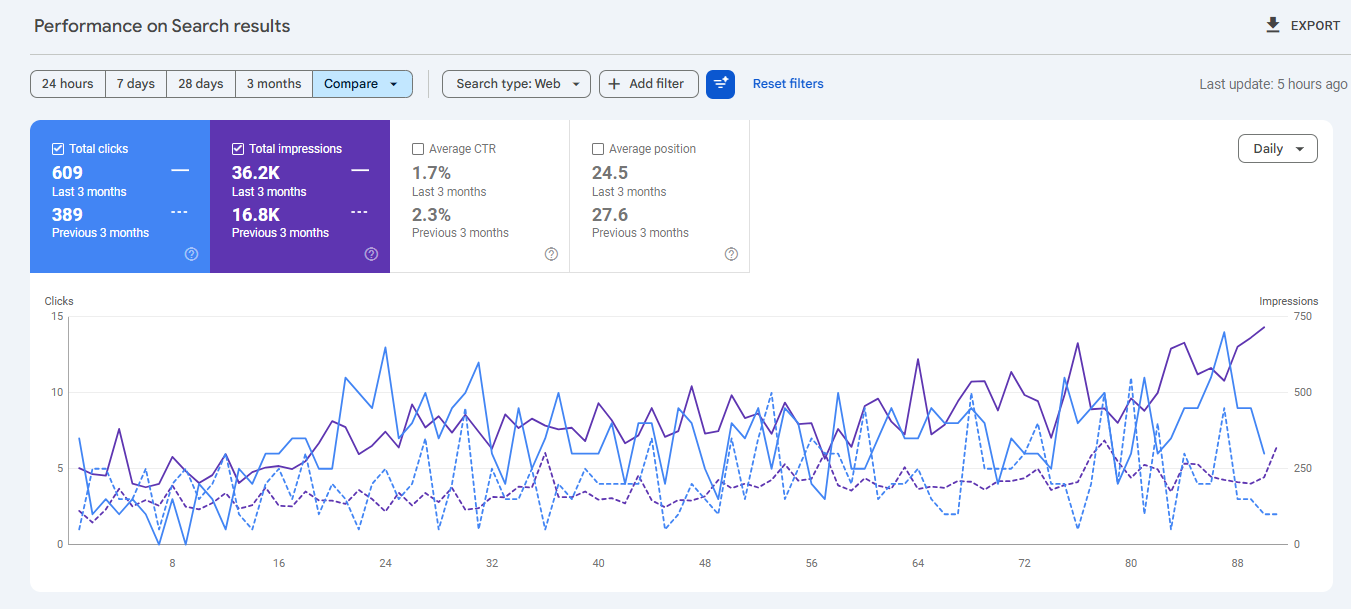Screen dimensions: 1351x609
Task: Switch to the 7 days tab
Action: [x=135, y=84]
